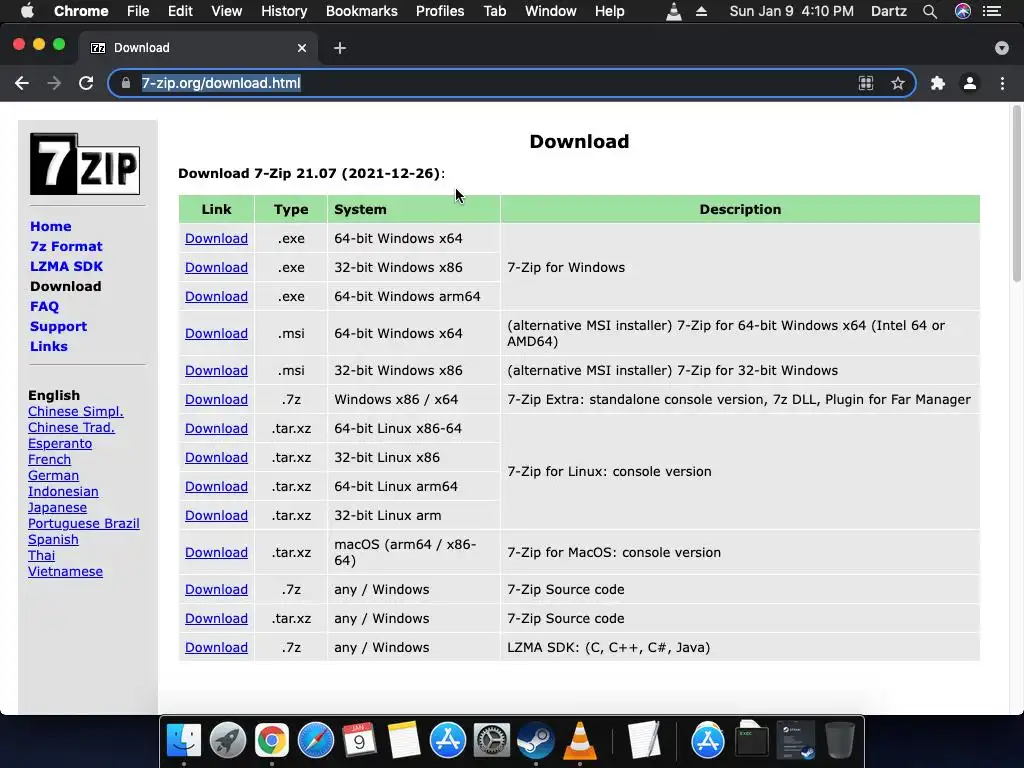This screenshot has height=768, width=1024.
Task: Open the Trash in the dock
Action: coord(839,741)
